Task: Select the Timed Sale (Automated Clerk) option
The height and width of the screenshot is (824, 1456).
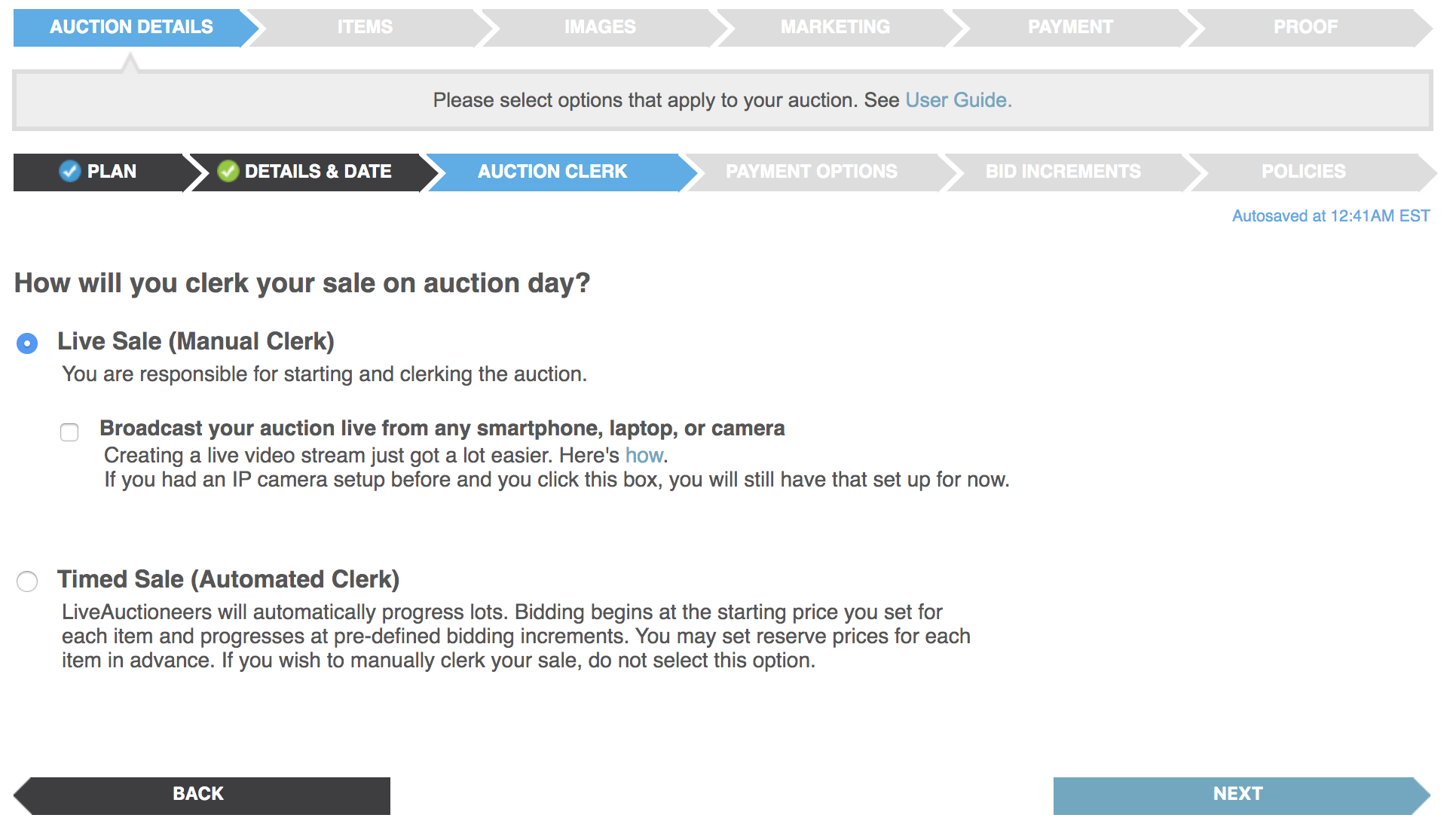Action: pos(27,581)
